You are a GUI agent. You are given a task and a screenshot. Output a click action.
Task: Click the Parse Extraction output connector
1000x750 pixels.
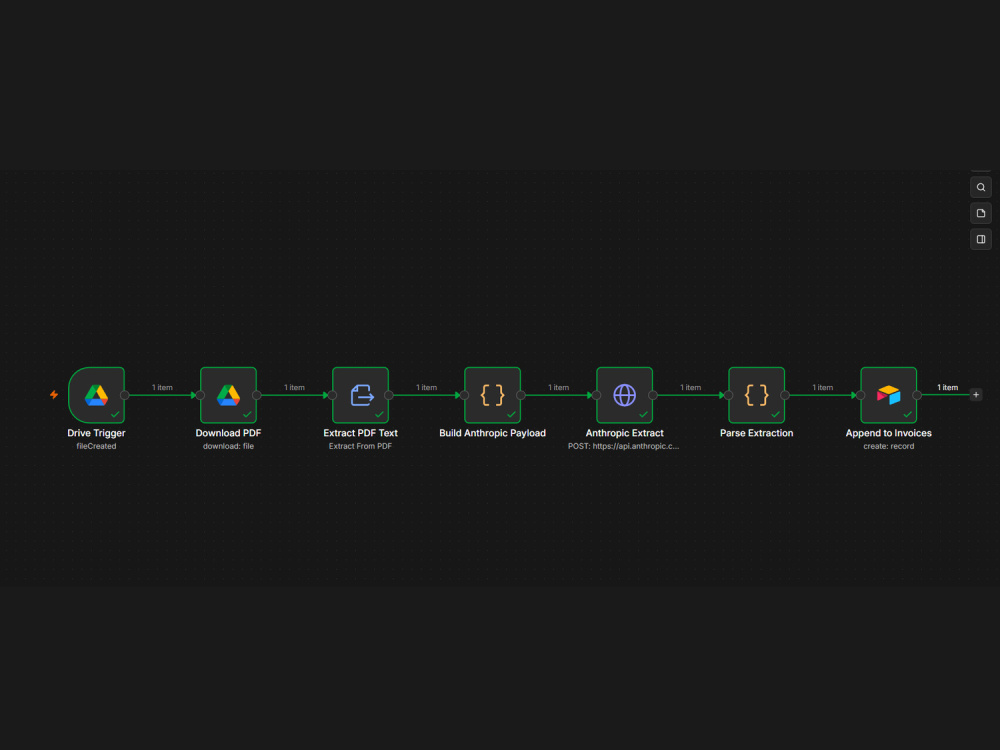[x=785, y=395]
